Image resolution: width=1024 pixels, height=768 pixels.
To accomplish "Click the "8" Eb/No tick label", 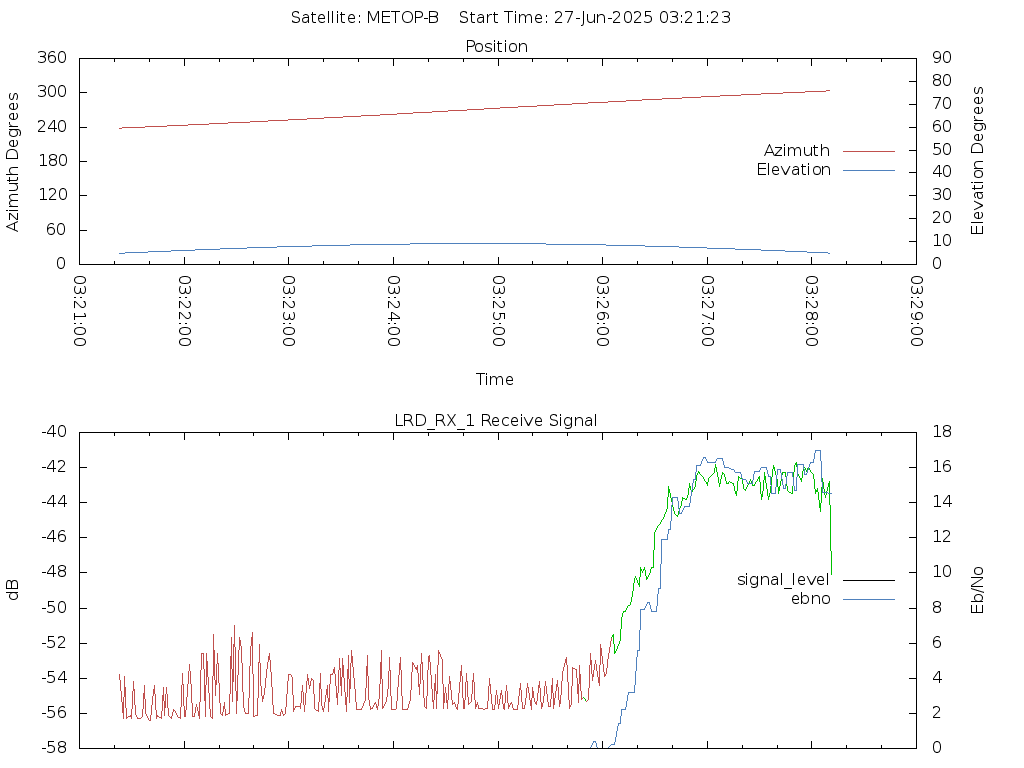I will [937, 608].
